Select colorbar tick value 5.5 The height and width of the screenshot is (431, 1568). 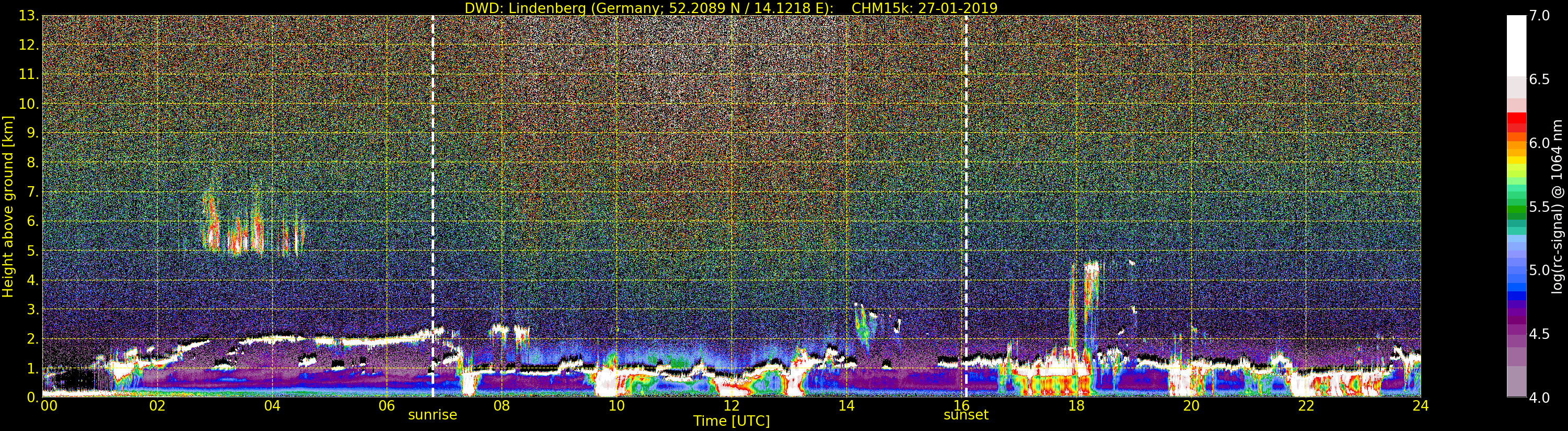(x=1539, y=207)
